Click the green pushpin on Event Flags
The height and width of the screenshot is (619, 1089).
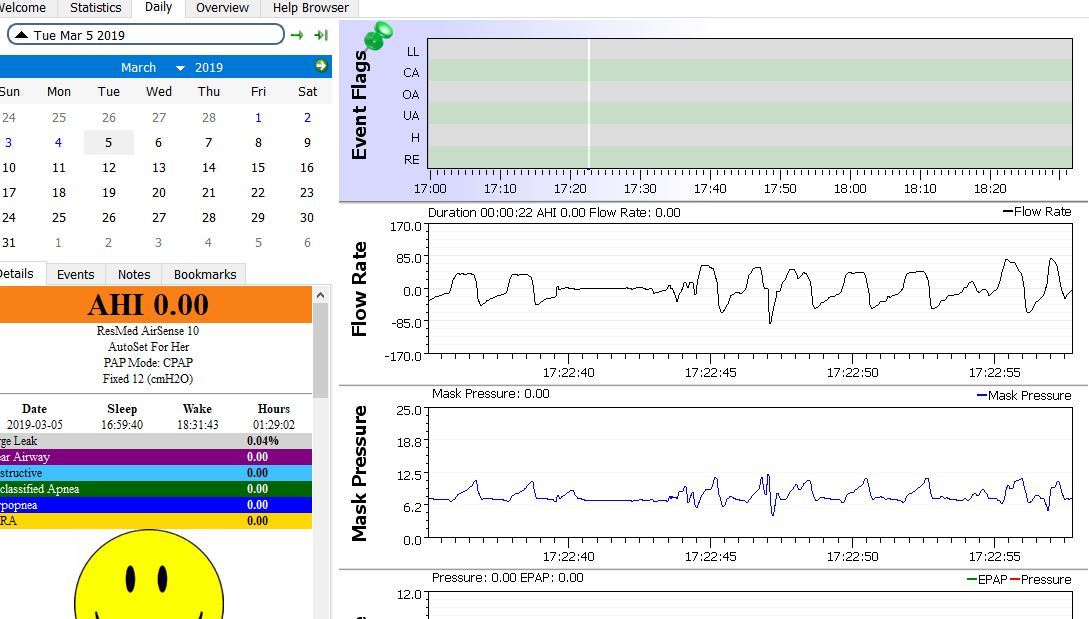pyautogui.click(x=378, y=35)
